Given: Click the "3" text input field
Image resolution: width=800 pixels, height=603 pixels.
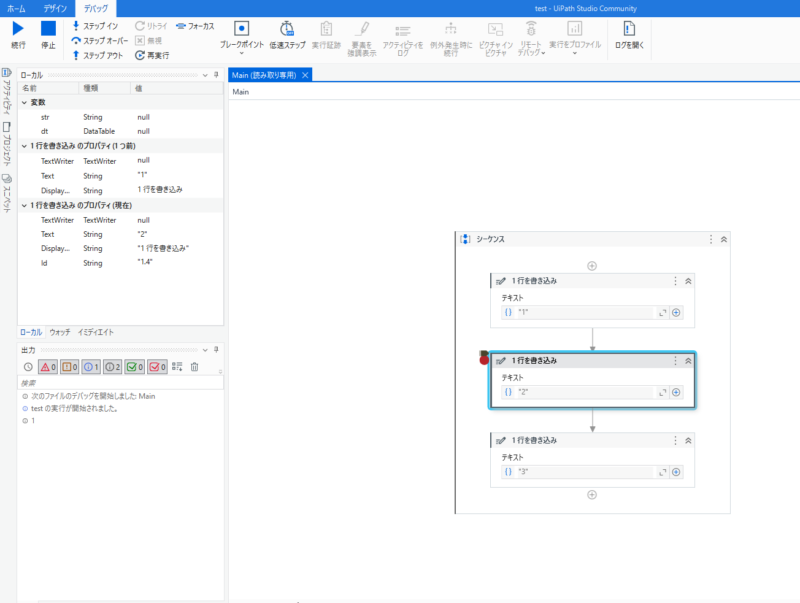Looking at the screenshot, I should tap(585, 472).
